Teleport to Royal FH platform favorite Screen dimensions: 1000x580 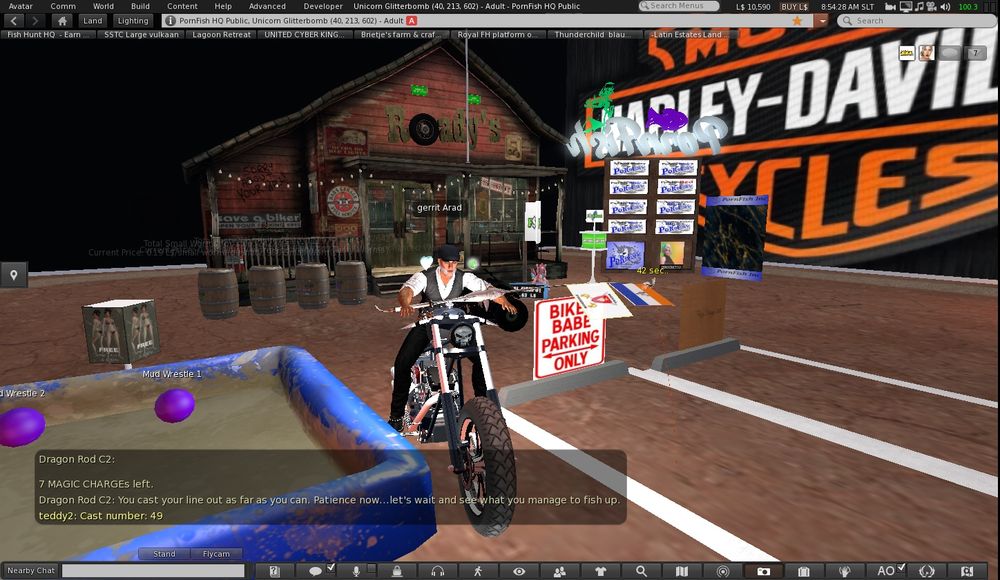[x=497, y=34]
